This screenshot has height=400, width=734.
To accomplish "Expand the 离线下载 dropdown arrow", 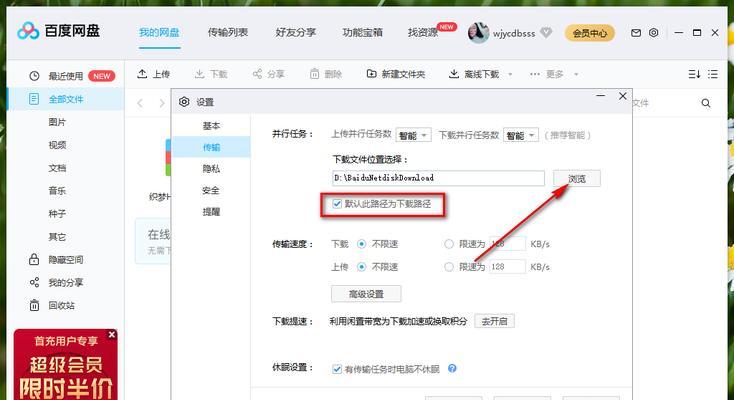I will coord(510,74).
